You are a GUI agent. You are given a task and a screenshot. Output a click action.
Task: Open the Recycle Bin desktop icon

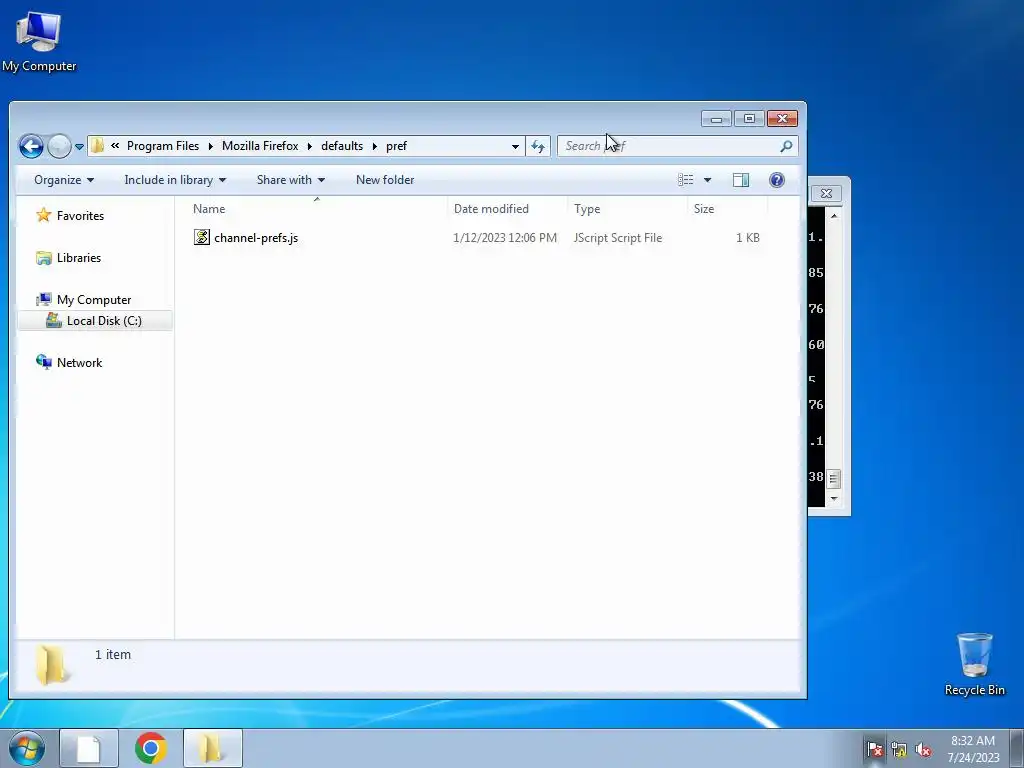point(974,664)
